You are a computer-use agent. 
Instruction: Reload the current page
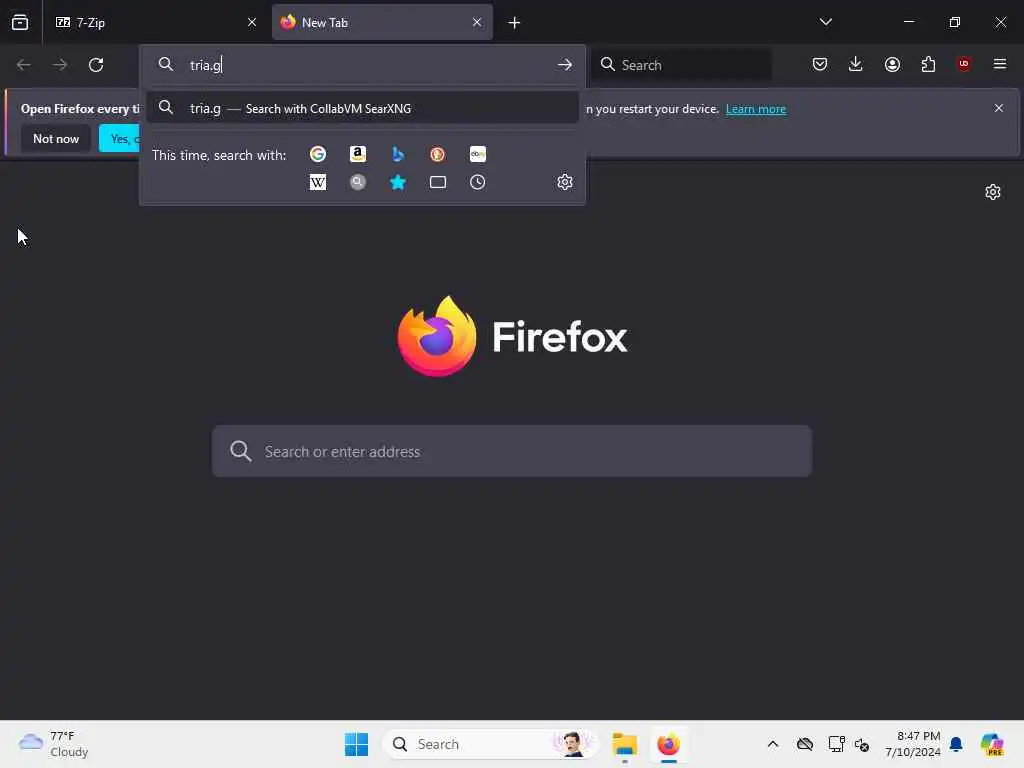96,65
